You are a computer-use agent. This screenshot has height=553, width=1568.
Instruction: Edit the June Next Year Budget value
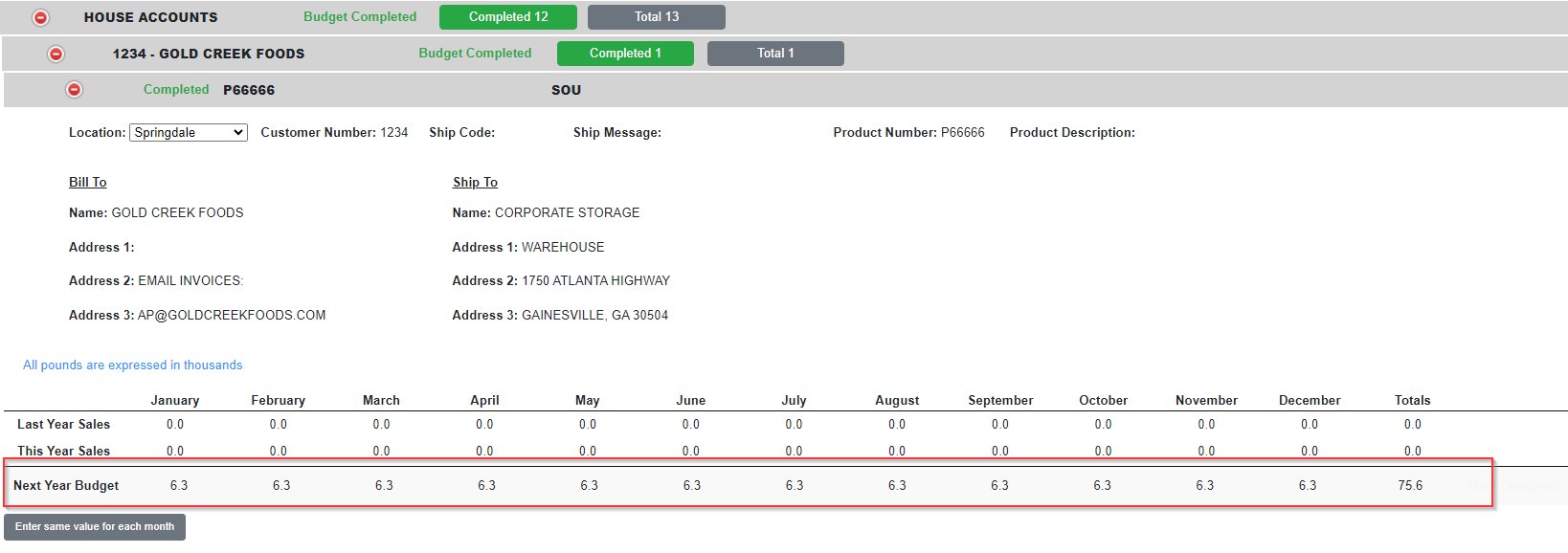[x=692, y=485]
